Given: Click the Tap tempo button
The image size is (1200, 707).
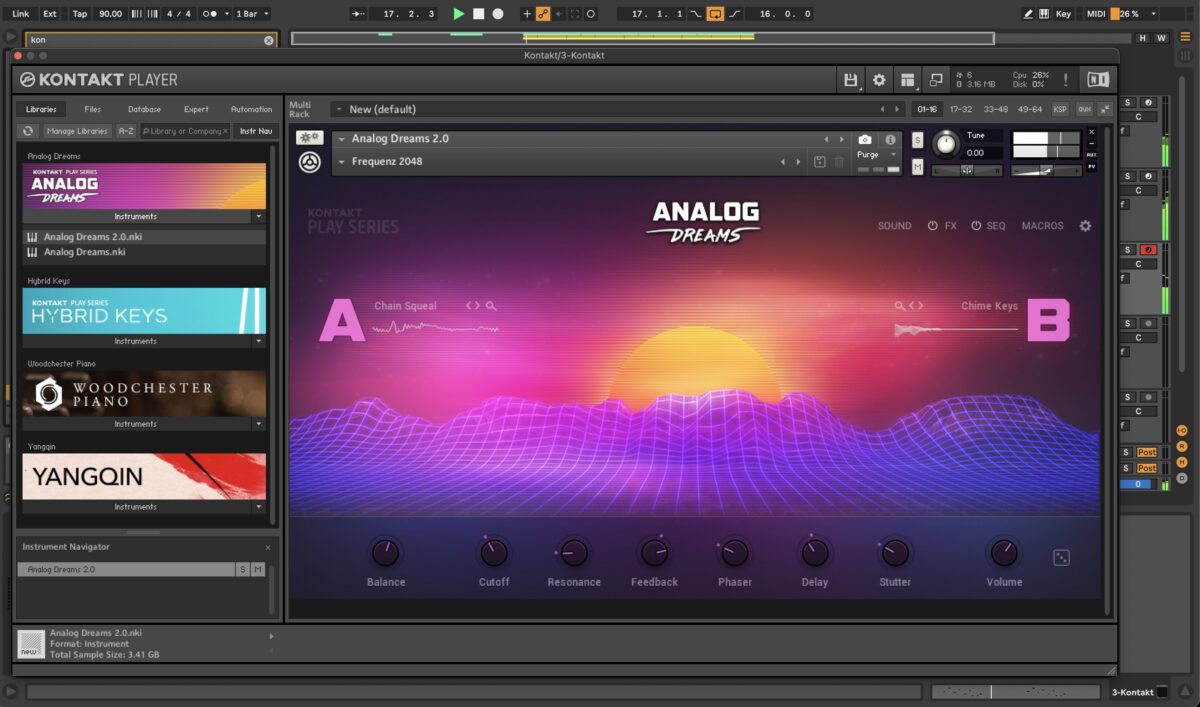Looking at the screenshot, I should [x=80, y=14].
